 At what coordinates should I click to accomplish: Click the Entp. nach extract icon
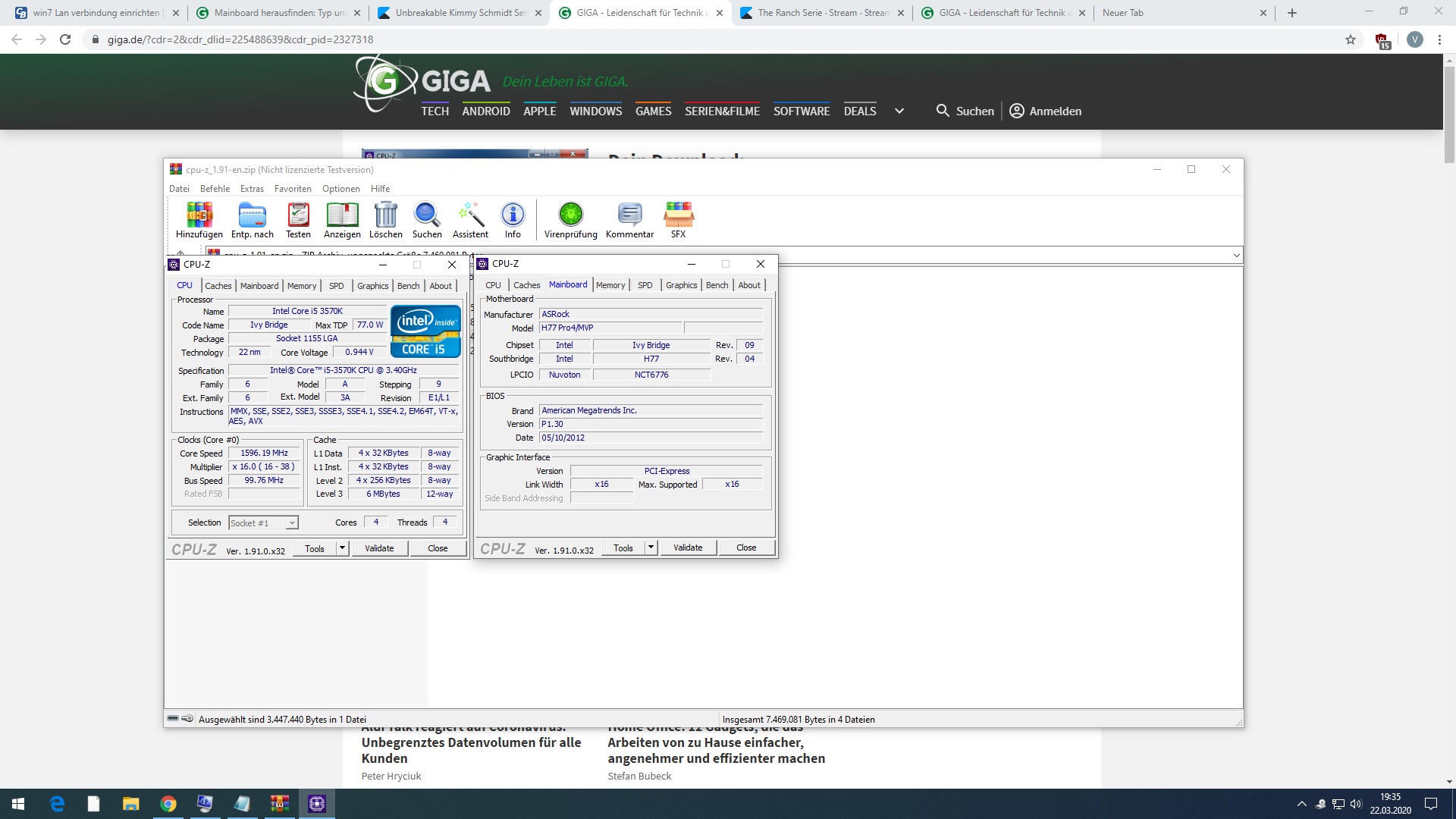coord(253,216)
